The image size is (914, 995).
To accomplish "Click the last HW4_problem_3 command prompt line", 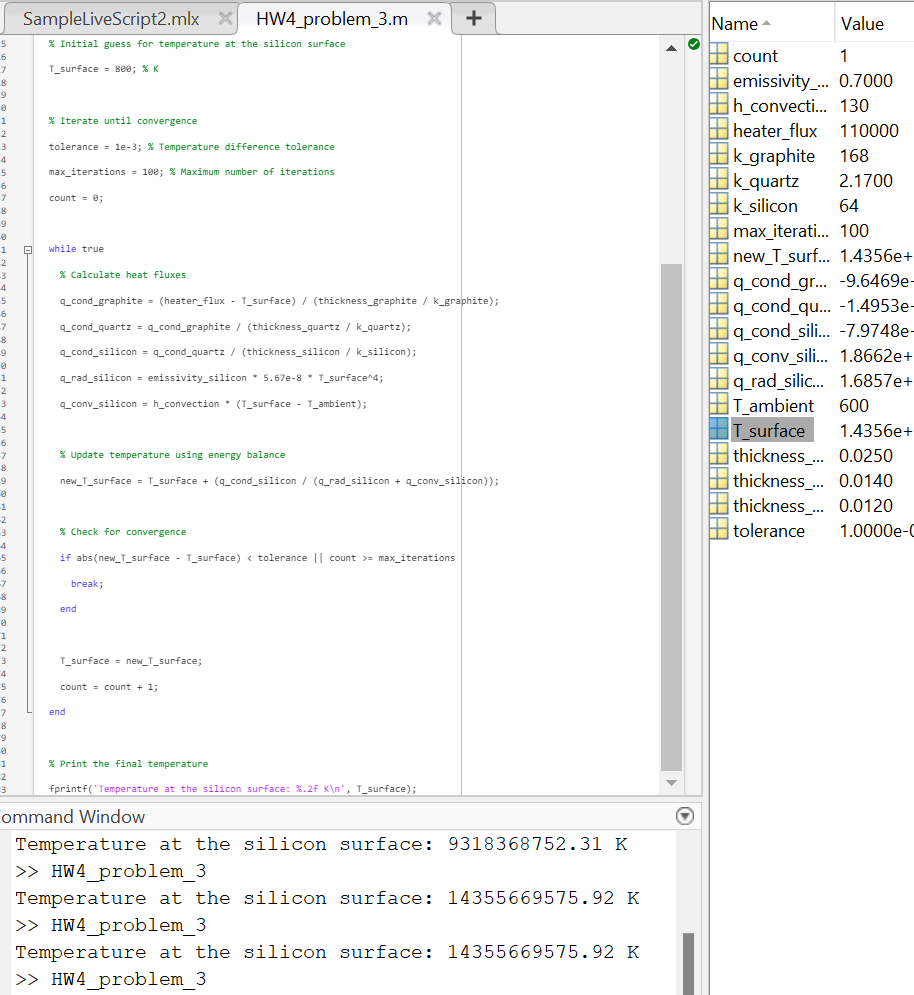I will coord(111,979).
